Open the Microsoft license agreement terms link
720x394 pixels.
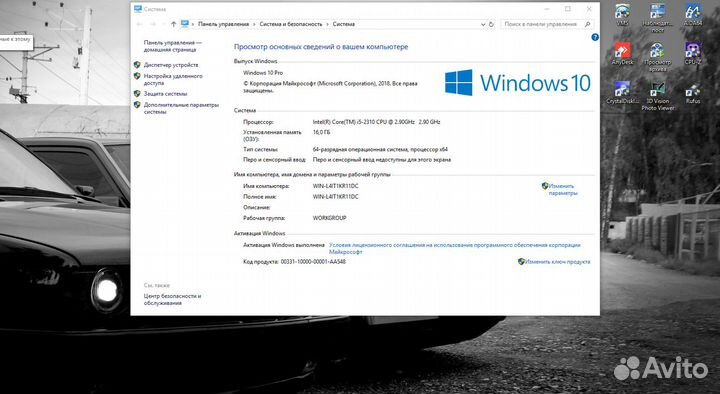pos(455,248)
